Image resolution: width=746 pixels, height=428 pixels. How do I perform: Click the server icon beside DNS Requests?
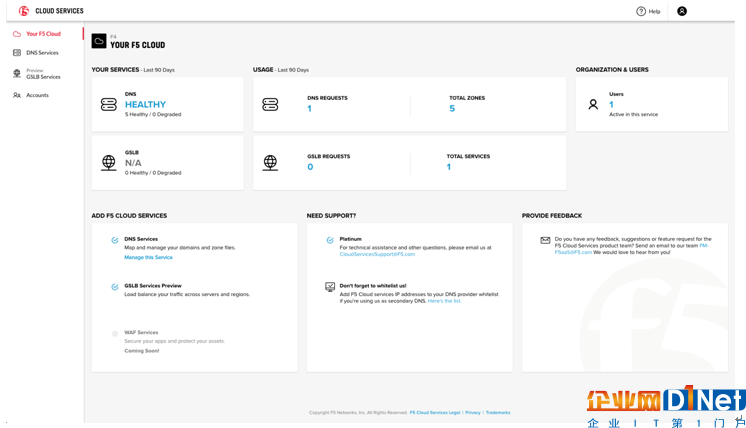(270, 104)
